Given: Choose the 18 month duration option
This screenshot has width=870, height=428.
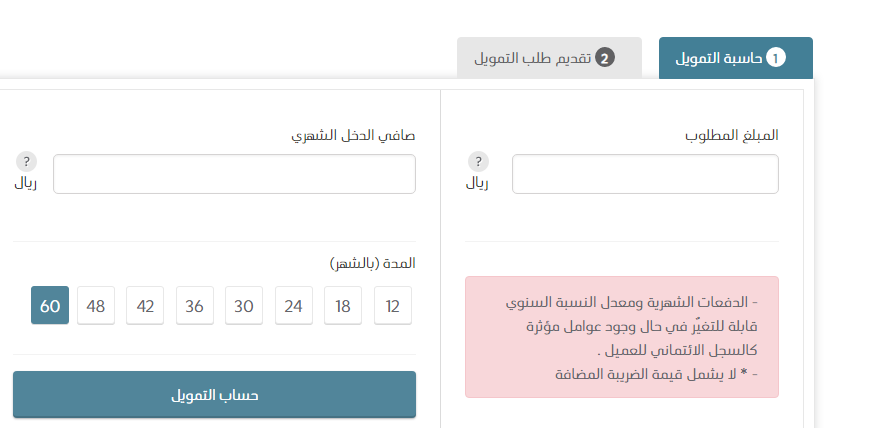Looking at the screenshot, I should tap(343, 305).
